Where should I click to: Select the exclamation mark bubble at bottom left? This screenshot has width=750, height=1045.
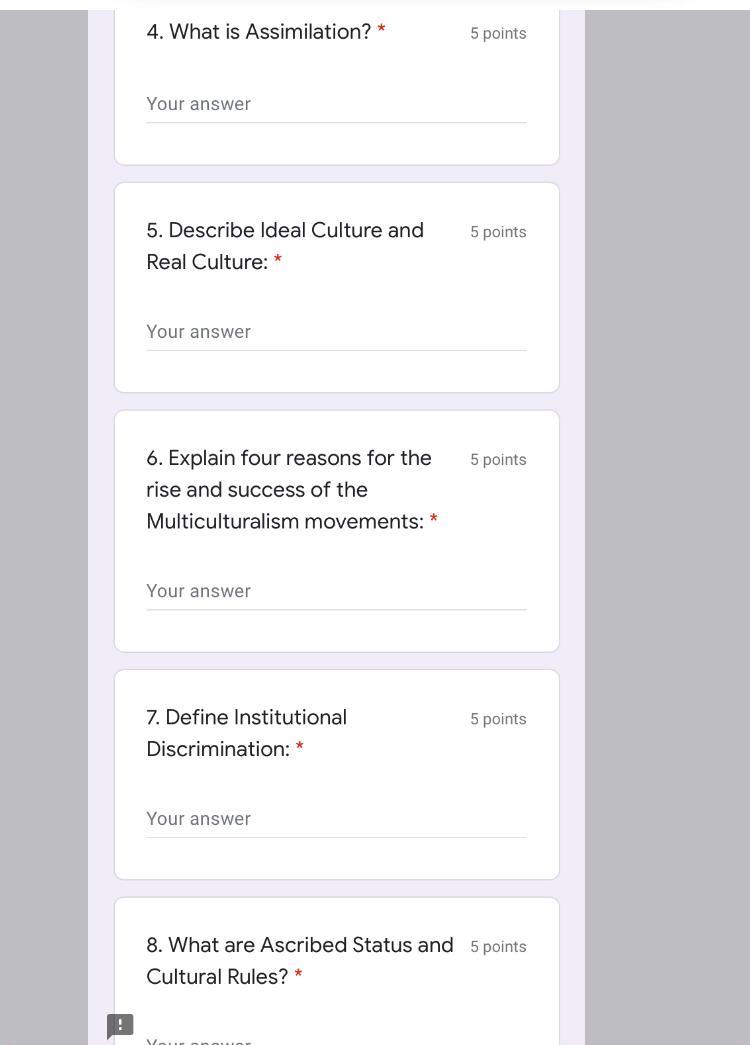pyautogui.click(x=119, y=1025)
